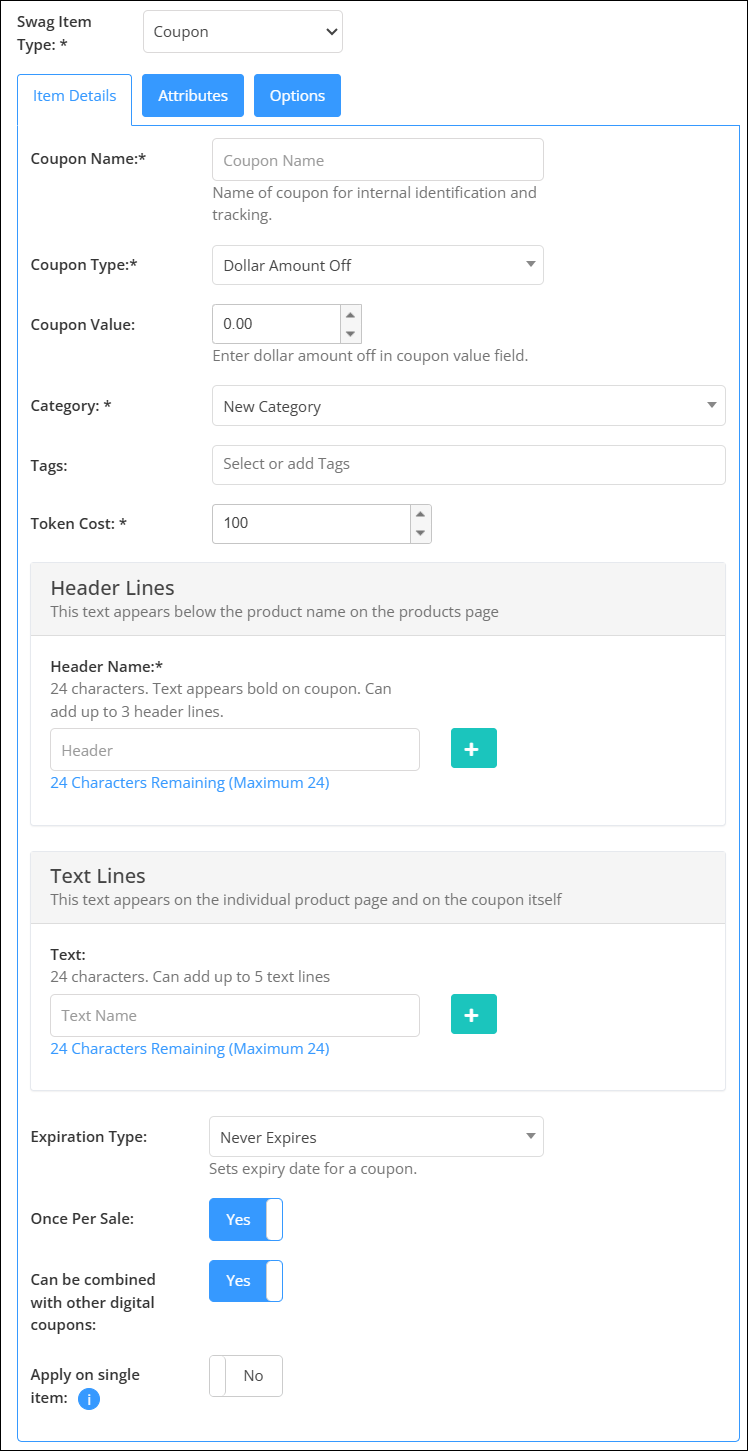Click into the Coupon Name field
The width and height of the screenshot is (748, 1451).
pos(378,160)
